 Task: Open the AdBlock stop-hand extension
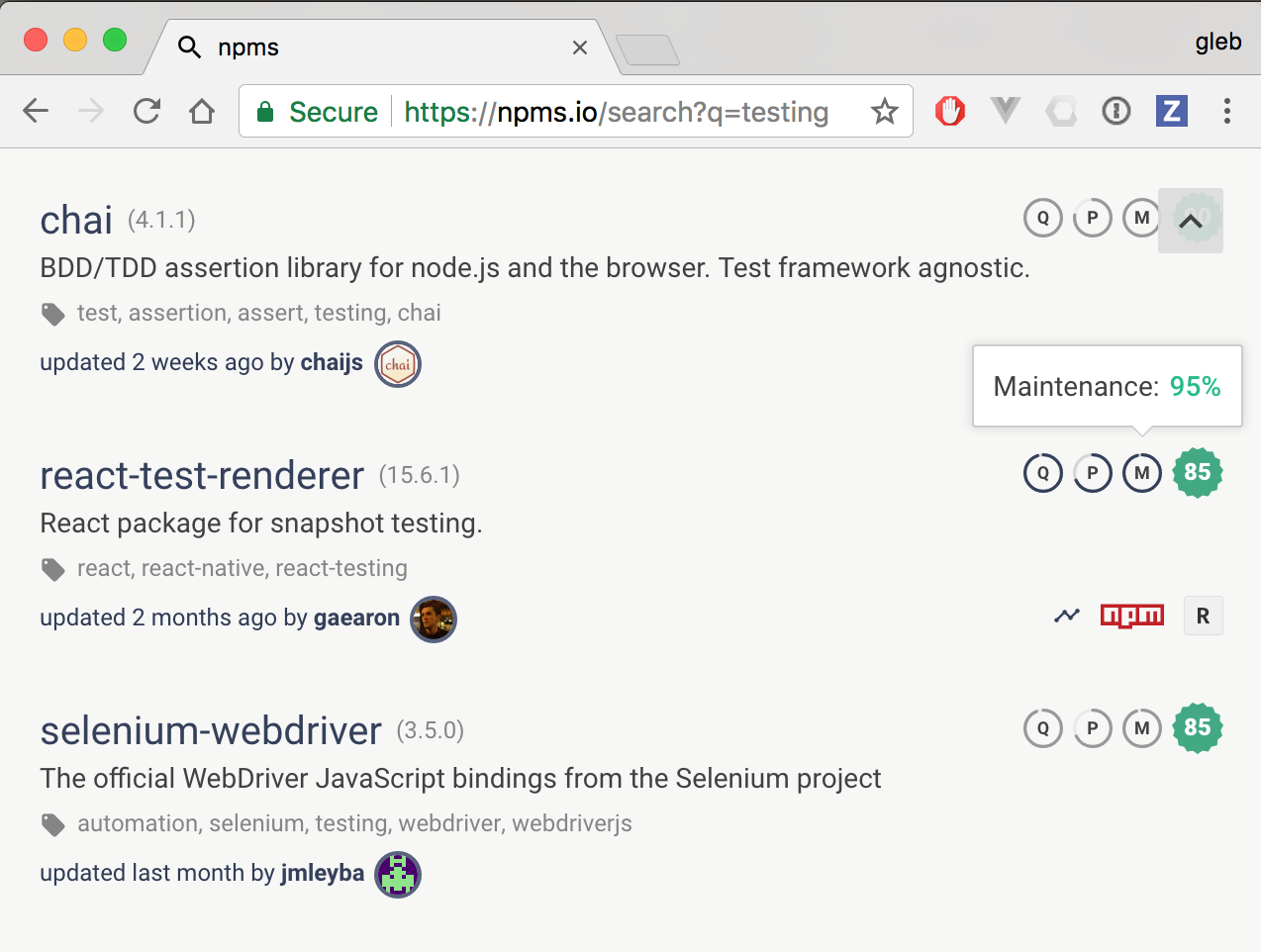pyautogui.click(x=950, y=111)
